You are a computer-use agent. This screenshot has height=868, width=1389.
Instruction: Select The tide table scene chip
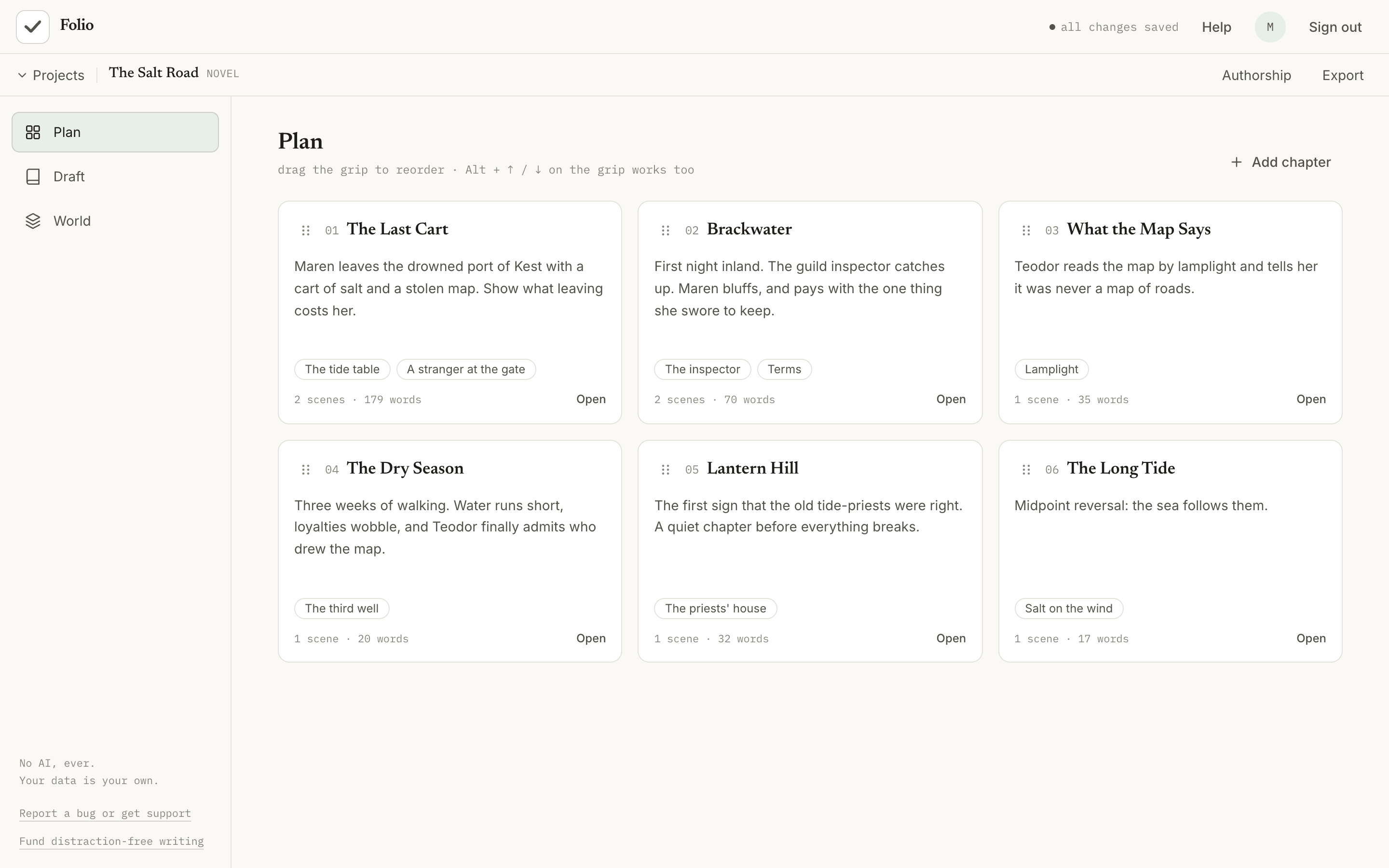(x=342, y=369)
